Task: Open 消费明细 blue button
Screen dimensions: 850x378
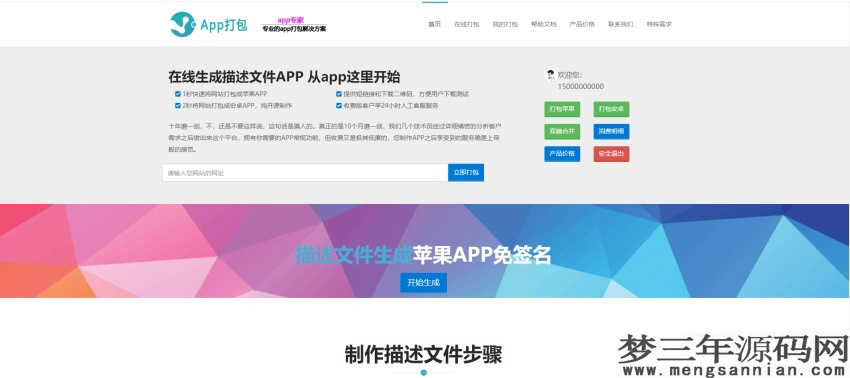Action: coord(611,131)
